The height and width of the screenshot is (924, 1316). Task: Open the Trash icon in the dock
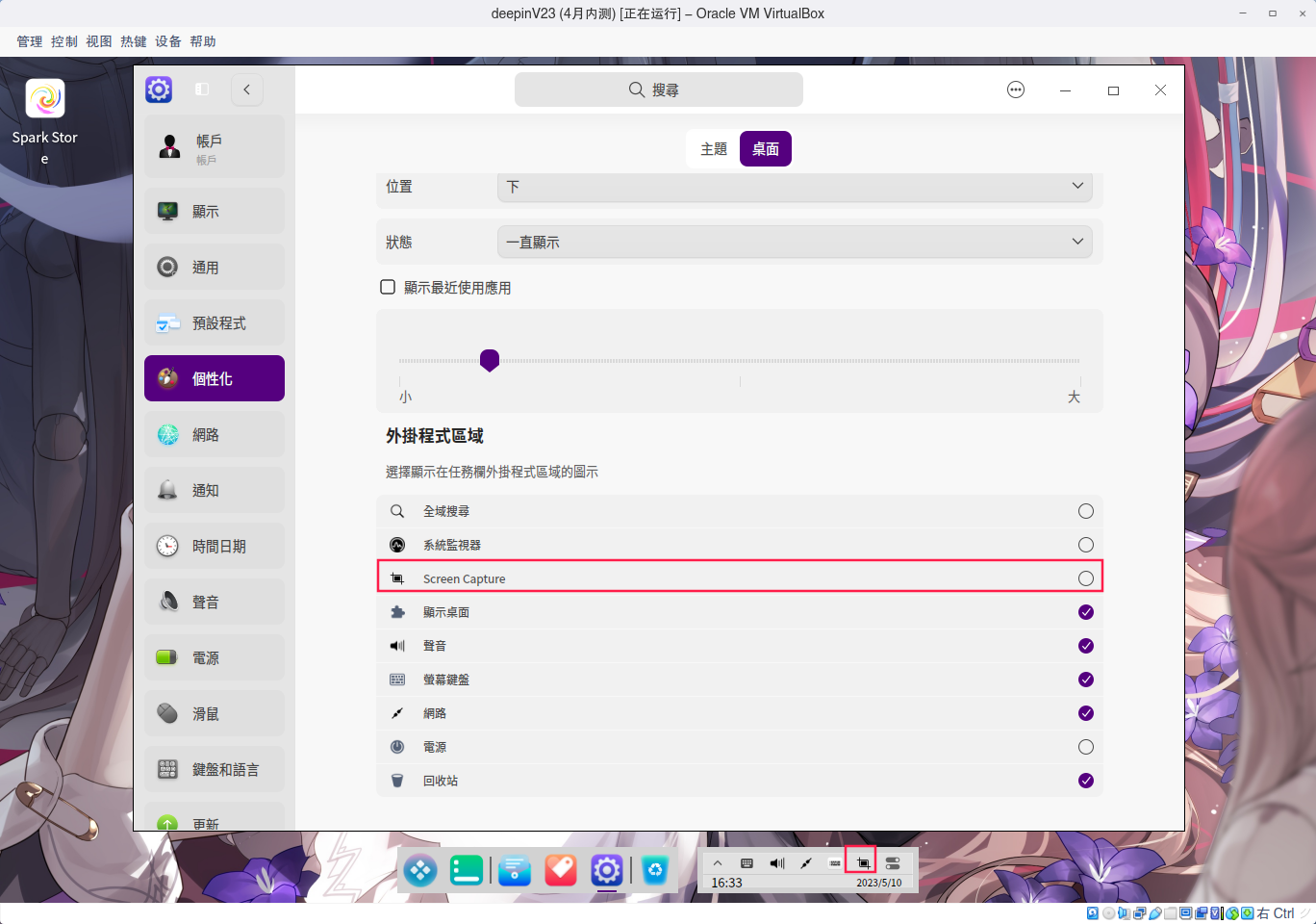[655, 870]
